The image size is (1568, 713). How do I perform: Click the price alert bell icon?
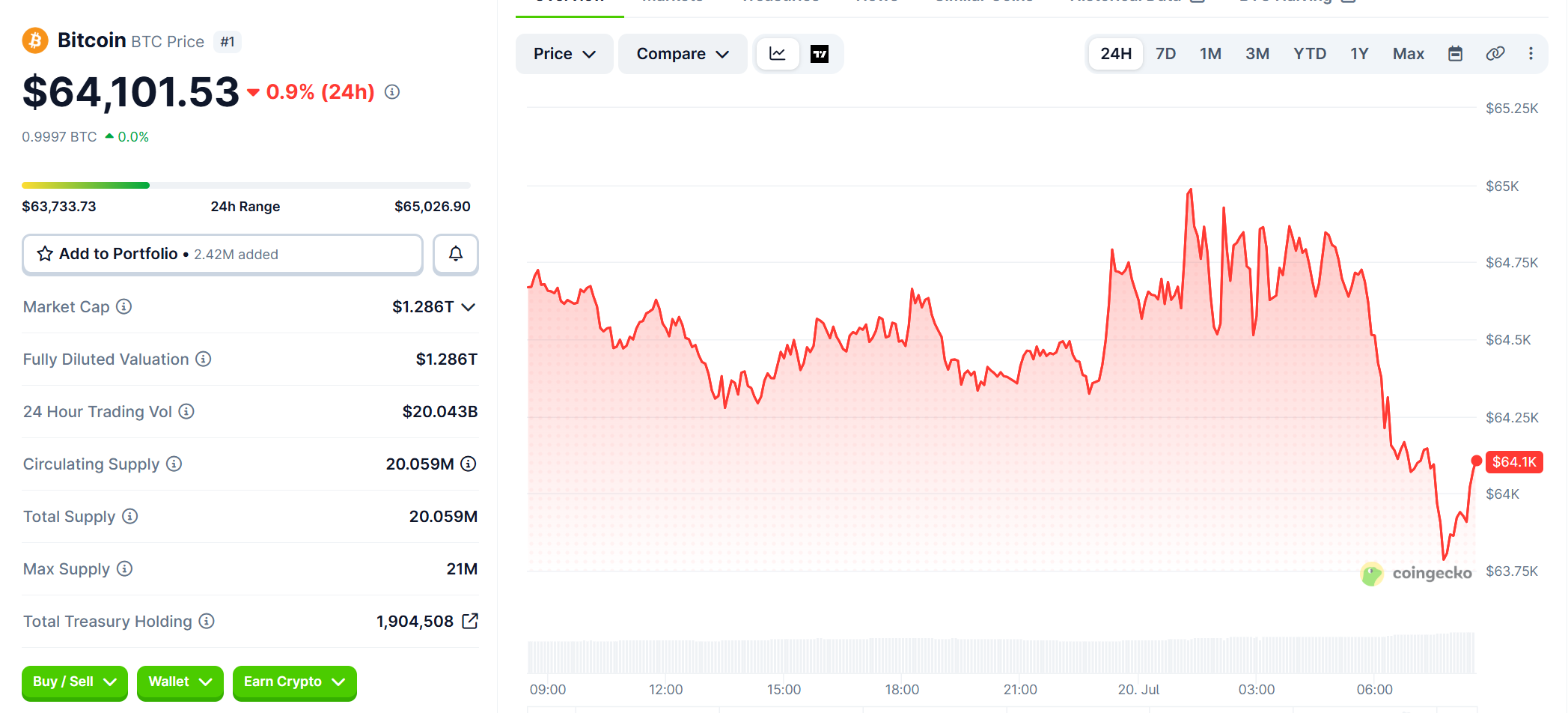point(456,254)
